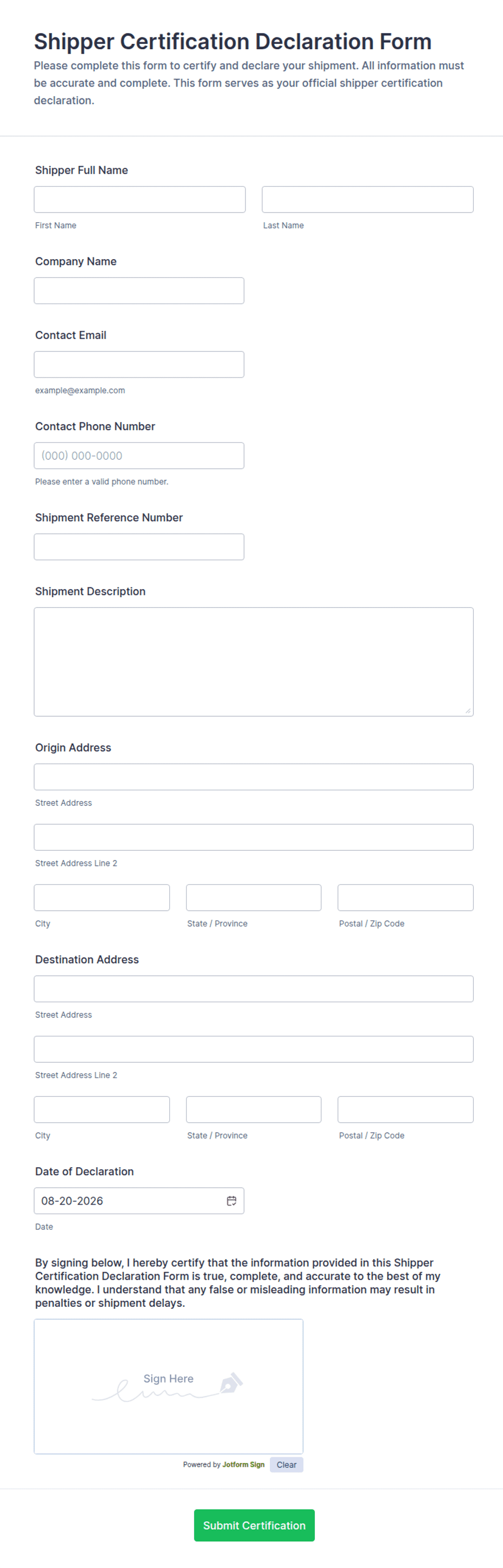Click the Sign Here signature area
The height and width of the screenshot is (1568, 503).
(168, 1386)
